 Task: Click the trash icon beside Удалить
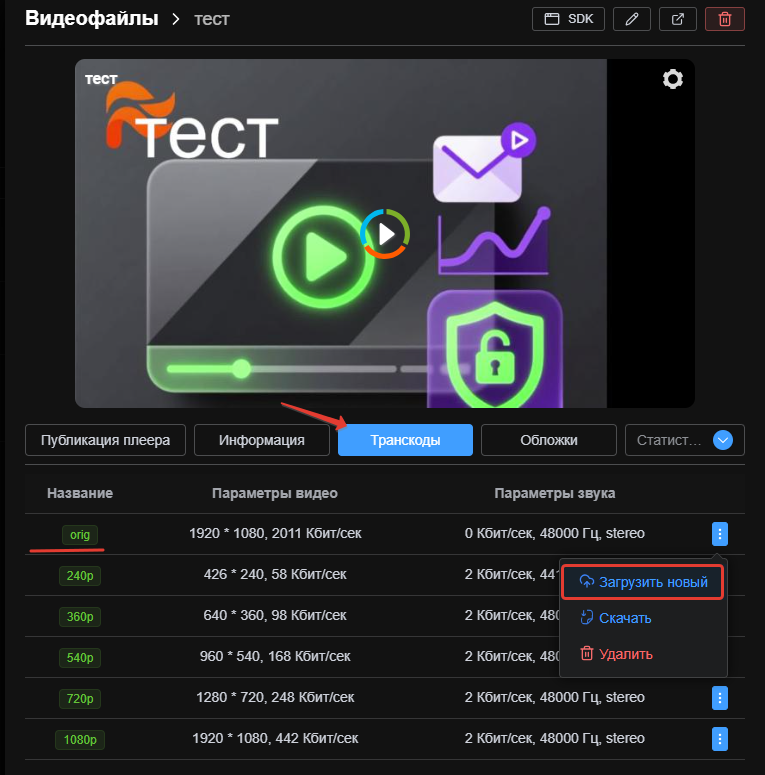pos(587,653)
